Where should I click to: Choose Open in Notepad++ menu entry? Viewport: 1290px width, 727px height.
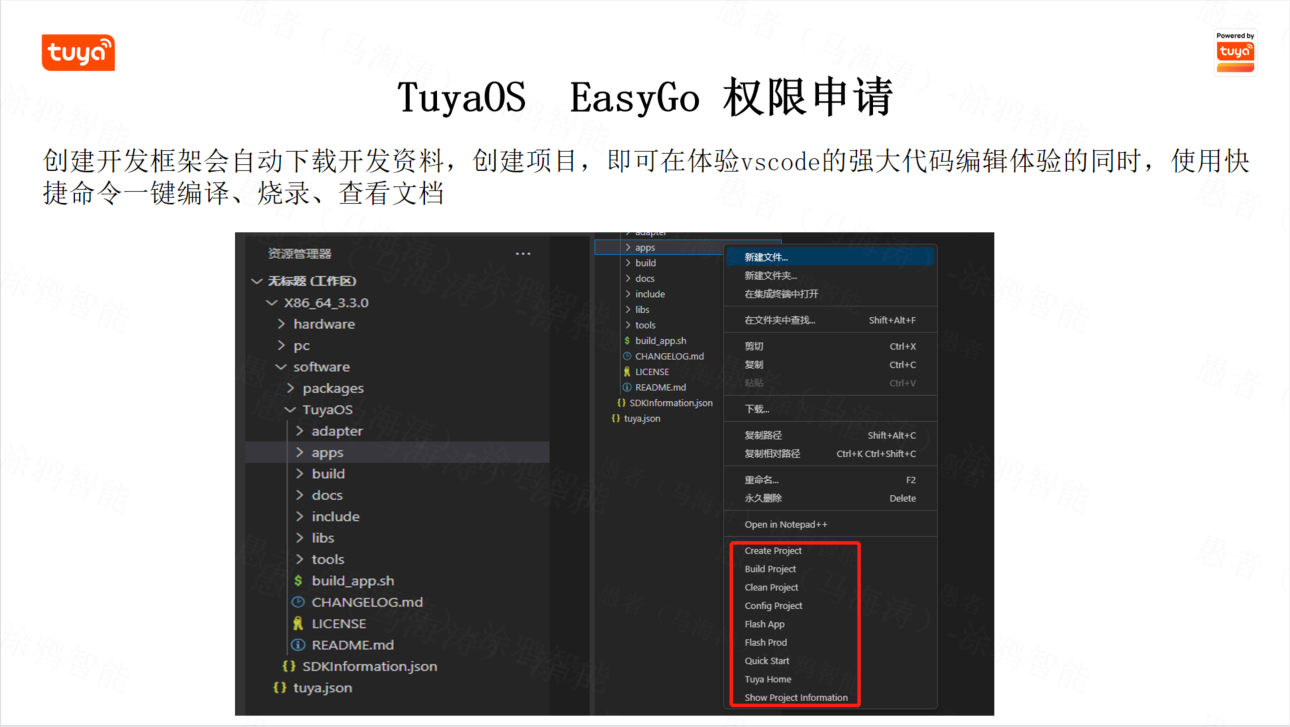[830, 524]
